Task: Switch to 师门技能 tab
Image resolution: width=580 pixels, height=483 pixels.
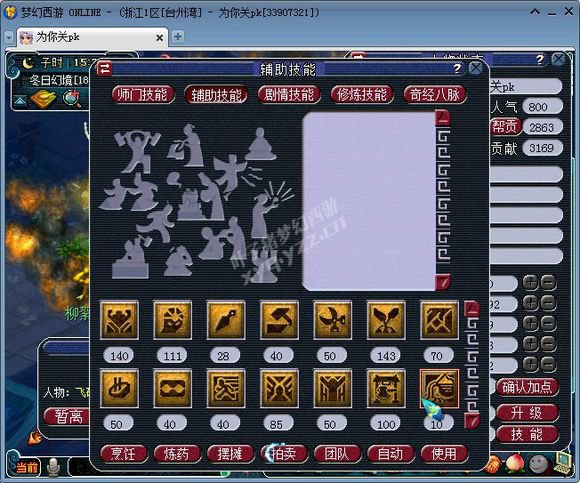Action: click(x=143, y=95)
